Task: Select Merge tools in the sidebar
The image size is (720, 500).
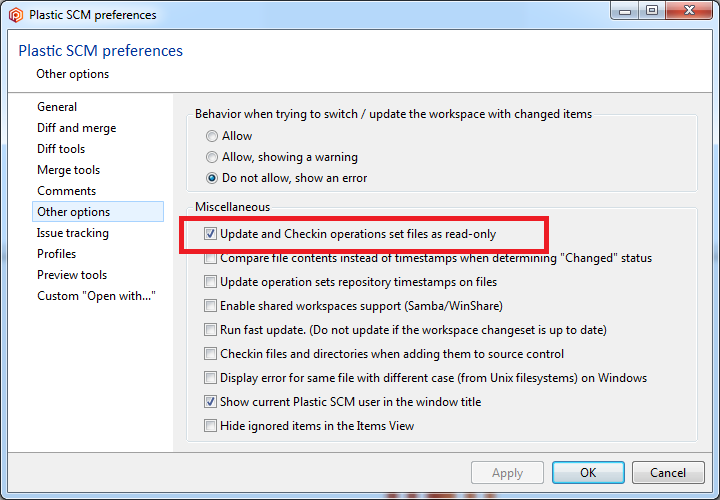Action: pos(68,170)
